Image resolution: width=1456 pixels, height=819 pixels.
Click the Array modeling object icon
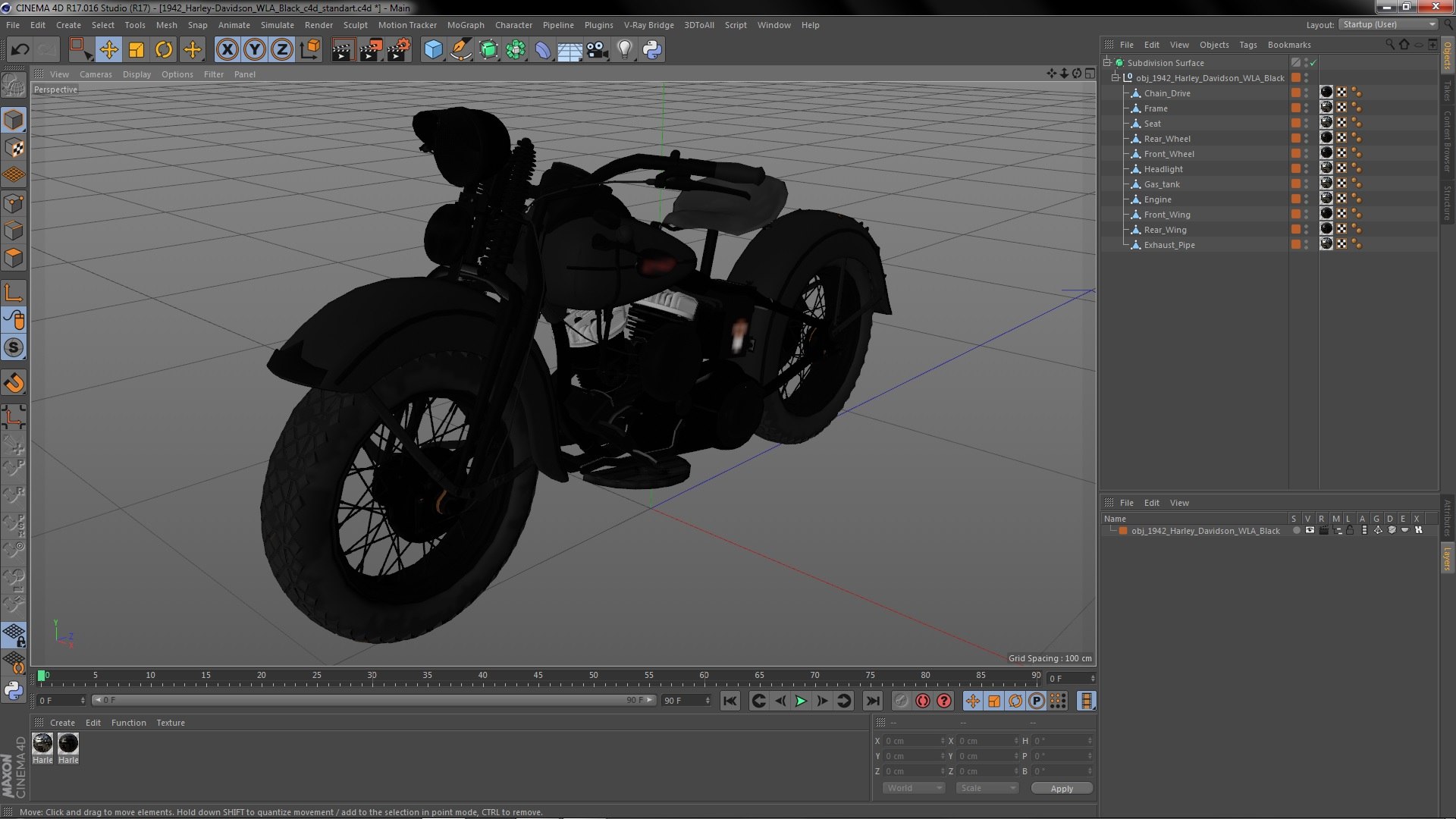click(x=516, y=50)
